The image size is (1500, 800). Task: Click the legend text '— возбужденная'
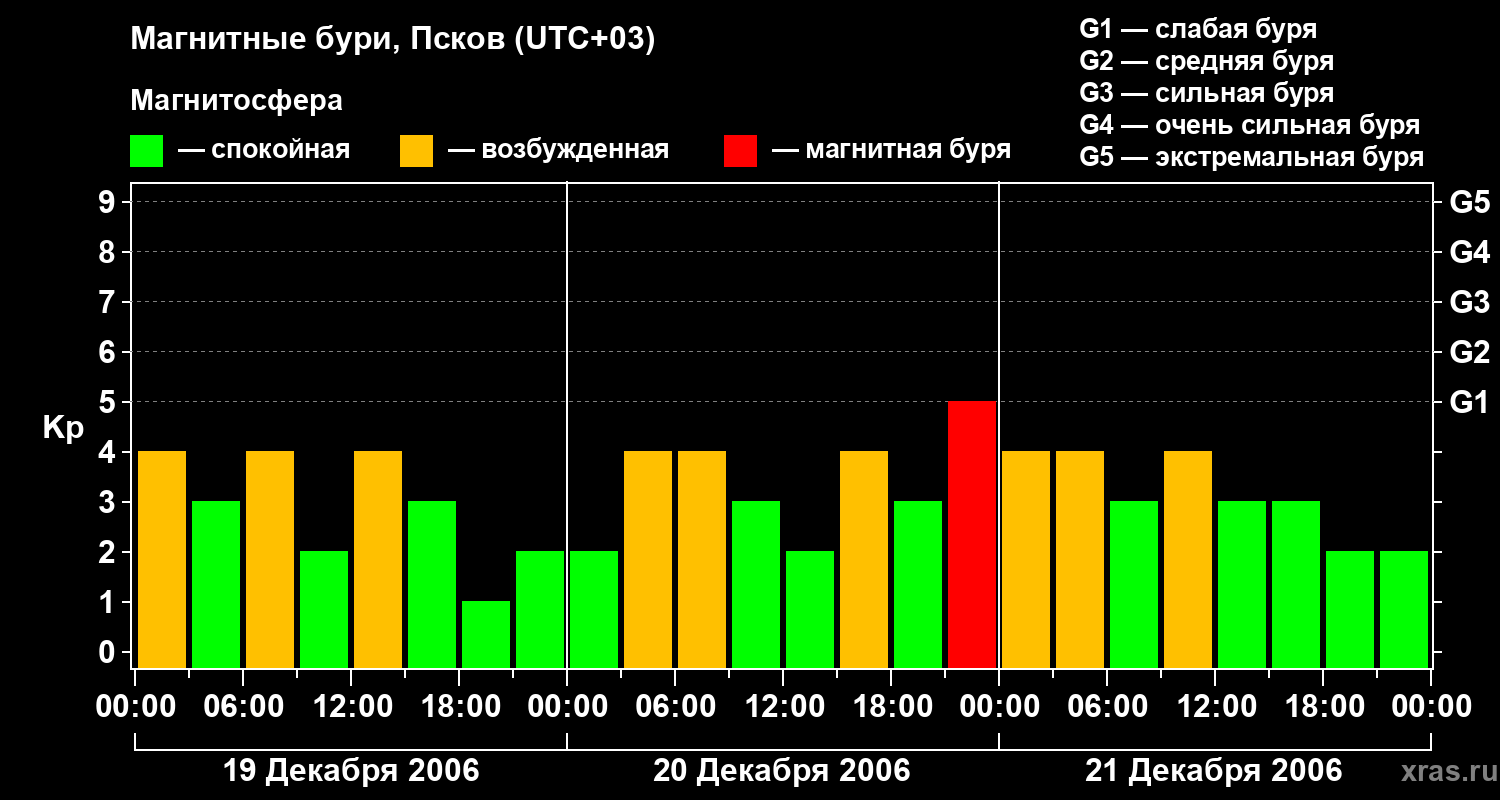click(x=558, y=150)
